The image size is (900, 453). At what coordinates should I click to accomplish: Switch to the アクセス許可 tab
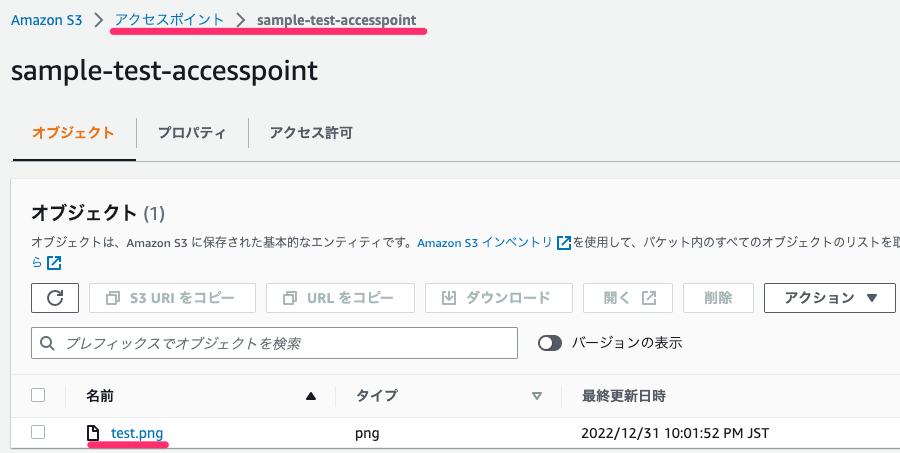pyautogui.click(x=311, y=133)
